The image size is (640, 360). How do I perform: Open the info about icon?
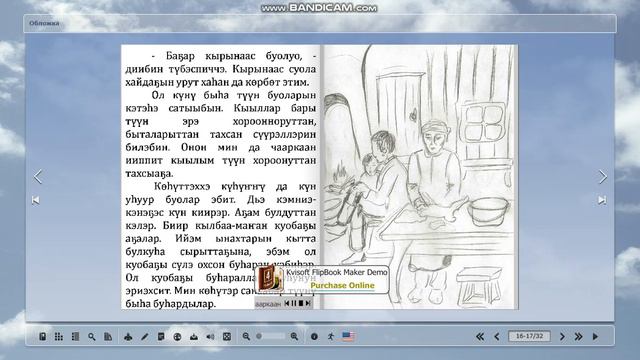(314, 336)
